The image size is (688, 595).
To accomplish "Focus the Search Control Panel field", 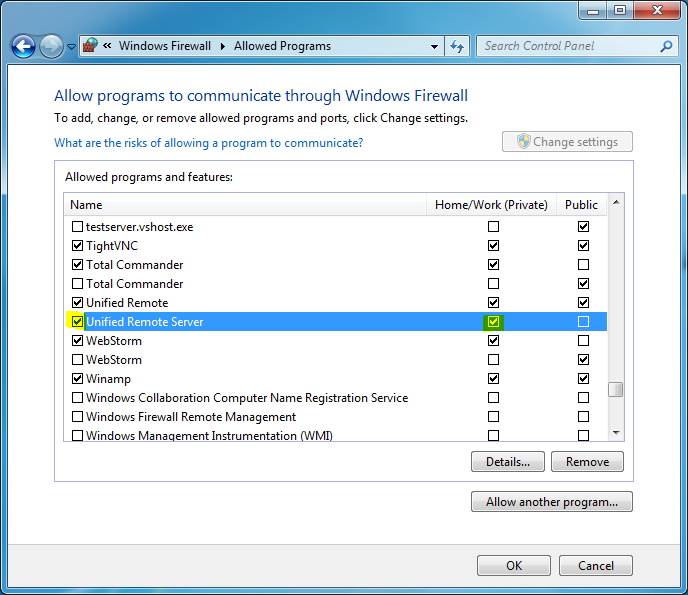I will coord(577,46).
